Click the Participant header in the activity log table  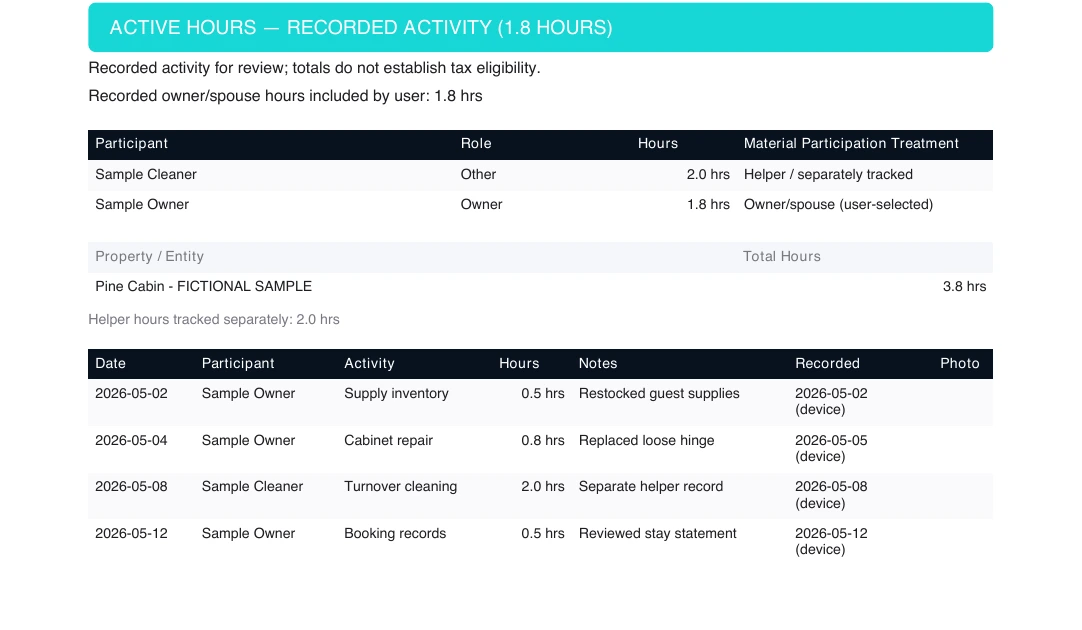point(238,364)
